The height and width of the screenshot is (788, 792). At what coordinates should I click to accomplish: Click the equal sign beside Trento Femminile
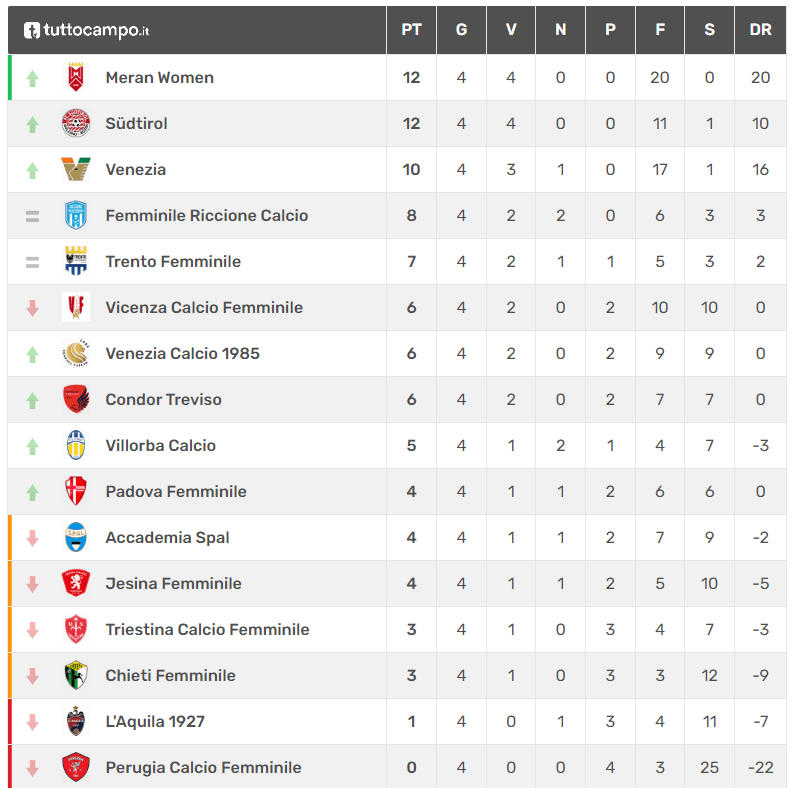point(32,262)
